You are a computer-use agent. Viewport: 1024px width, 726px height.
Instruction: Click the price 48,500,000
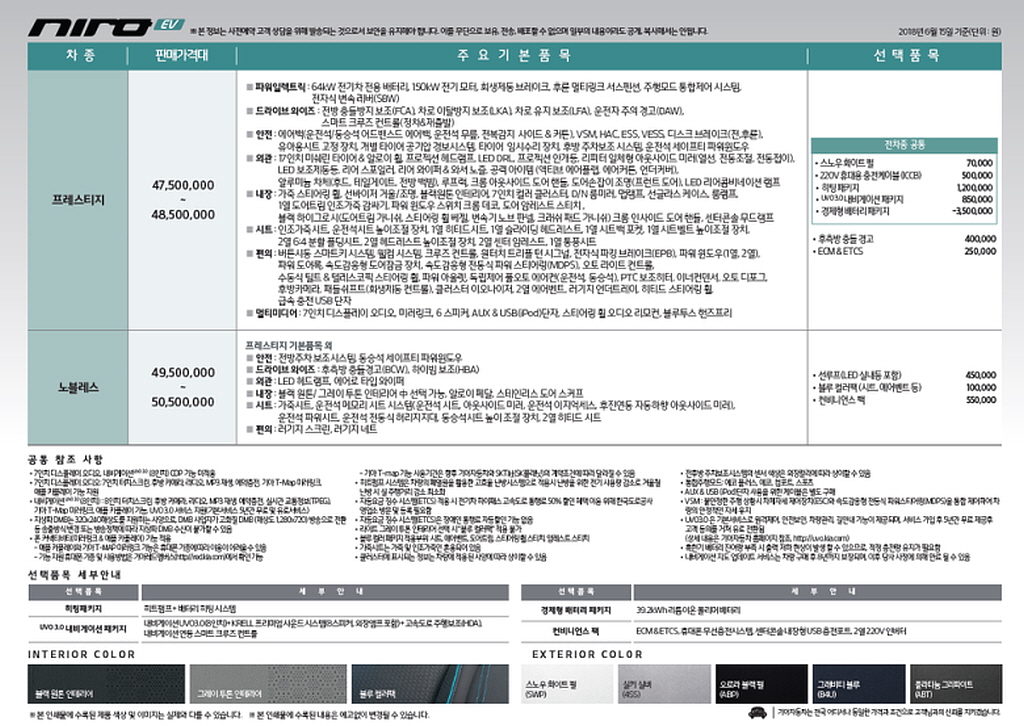[x=183, y=214]
